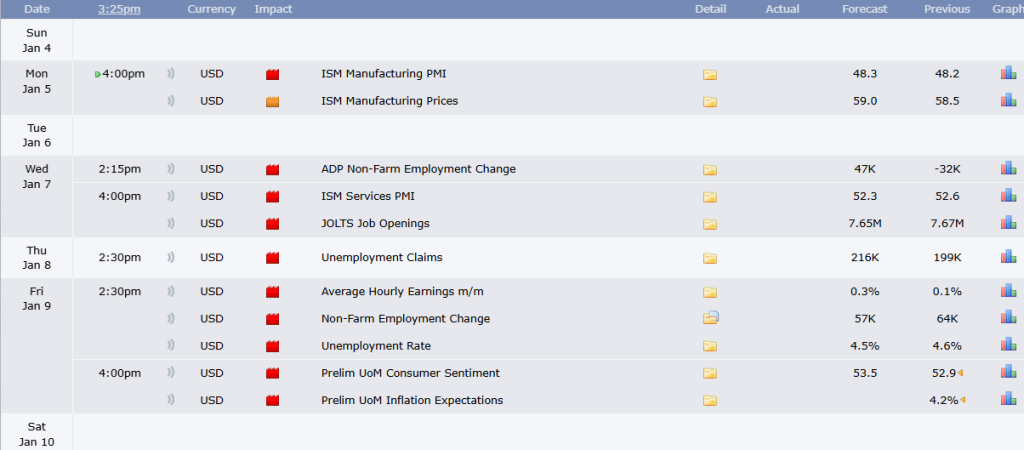Image resolution: width=1024 pixels, height=450 pixels.
Task: Open the JOLTS Job Openings event name
Action: (x=375, y=223)
